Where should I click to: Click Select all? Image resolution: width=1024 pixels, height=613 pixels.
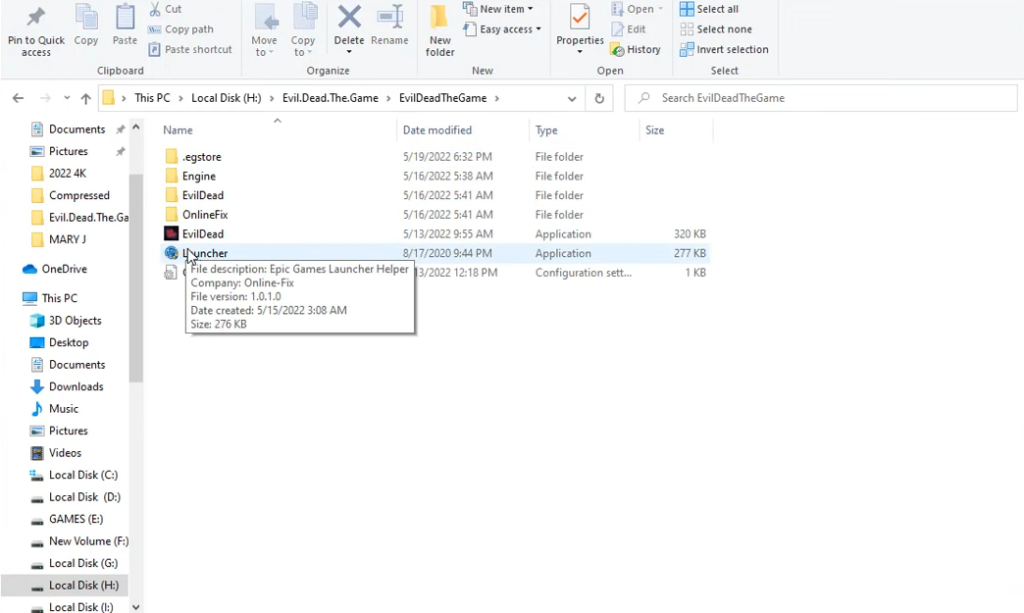coord(709,9)
